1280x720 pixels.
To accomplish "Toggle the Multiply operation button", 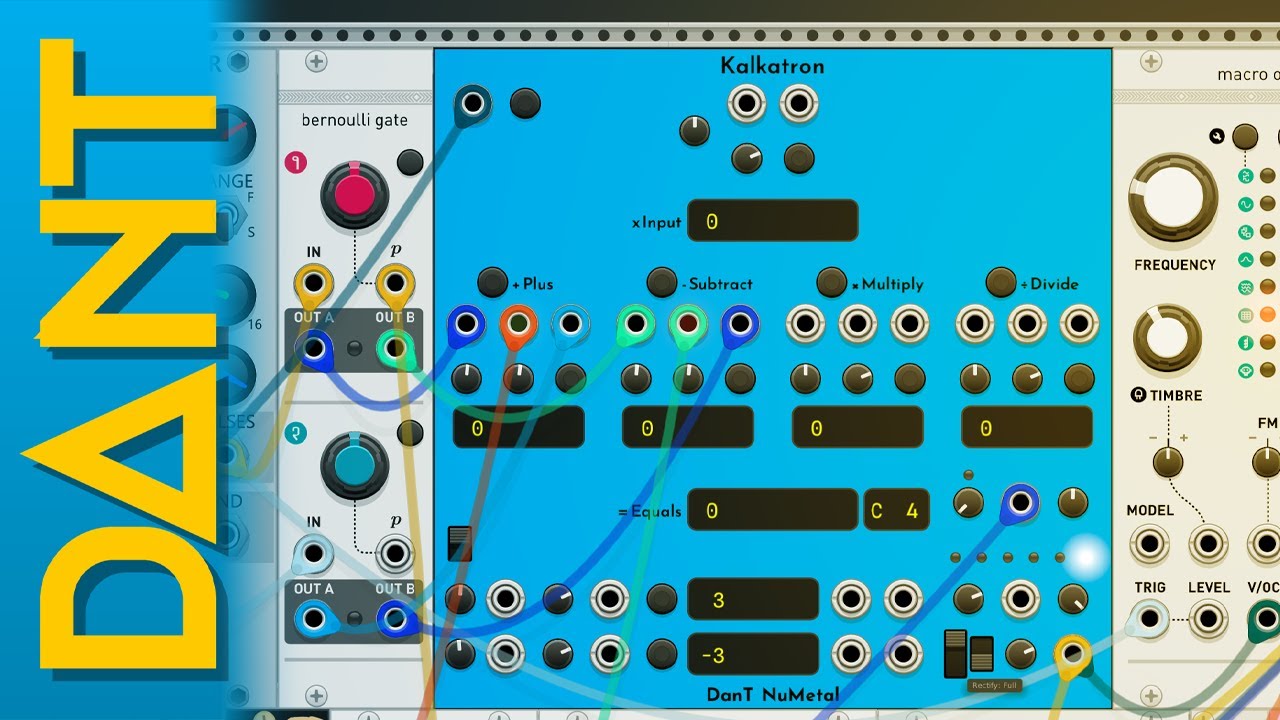I will coord(832,283).
